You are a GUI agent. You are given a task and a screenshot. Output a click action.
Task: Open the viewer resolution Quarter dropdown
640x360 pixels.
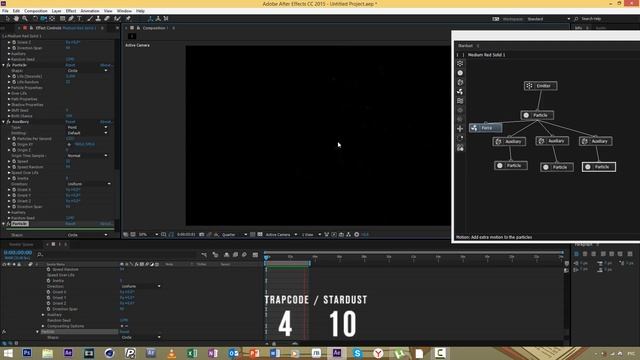pyautogui.click(x=234, y=235)
